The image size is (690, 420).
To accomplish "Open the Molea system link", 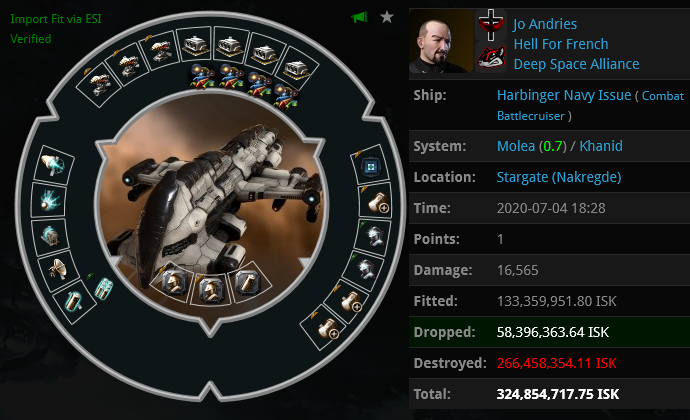I will (x=516, y=146).
